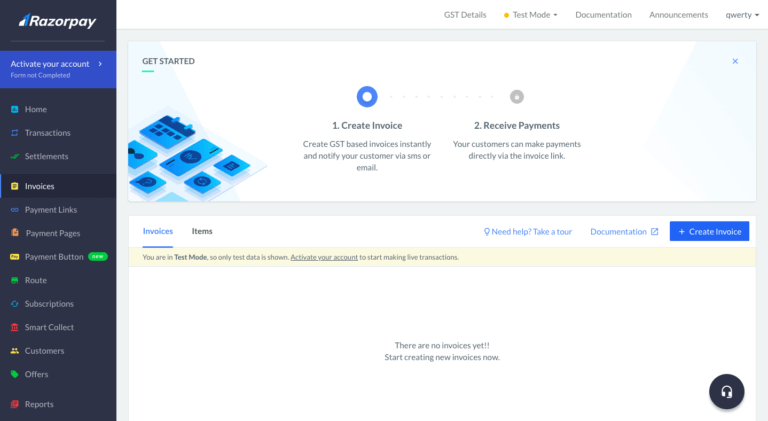Open Payment Pages from sidebar icon
Viewport: 768px width, 421px height.
(x=14, y=233)
